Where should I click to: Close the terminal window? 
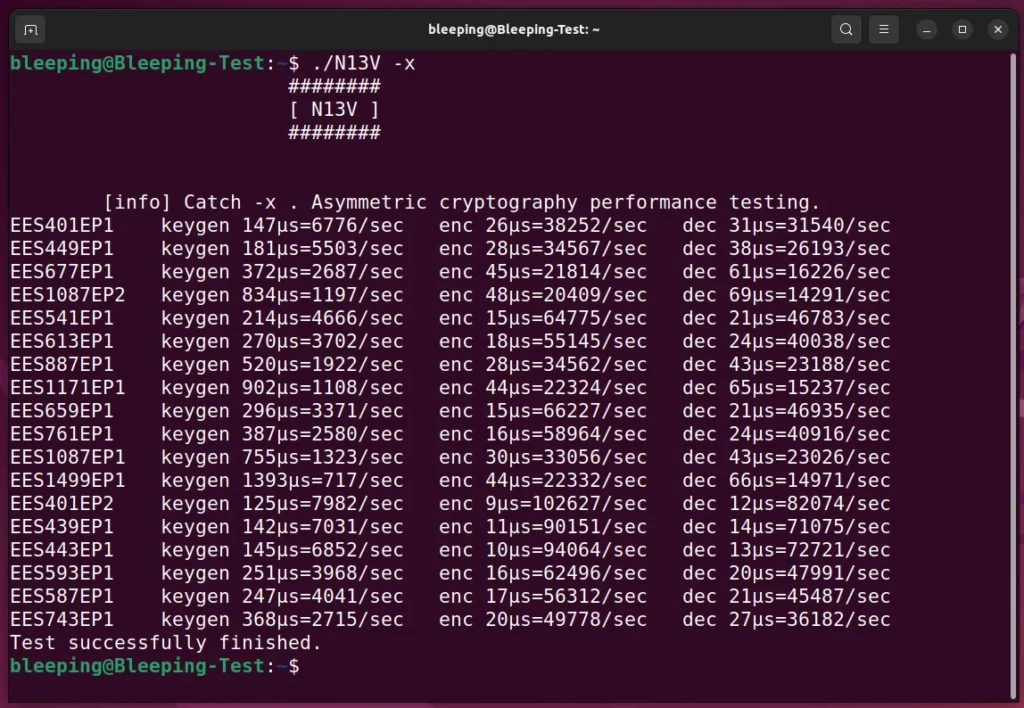pos(998,29)
